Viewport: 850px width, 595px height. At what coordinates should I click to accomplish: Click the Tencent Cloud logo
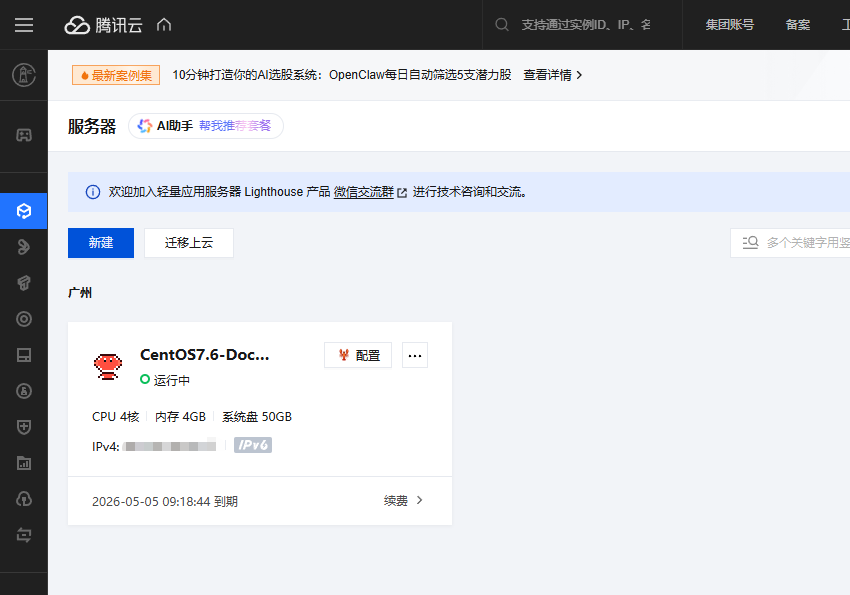click(x=104, y=25)
